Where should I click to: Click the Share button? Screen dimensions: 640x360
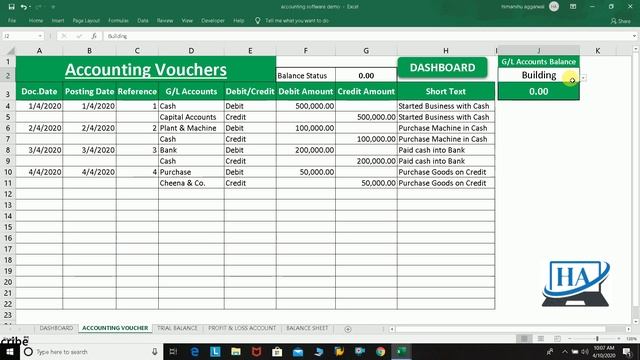621,20
